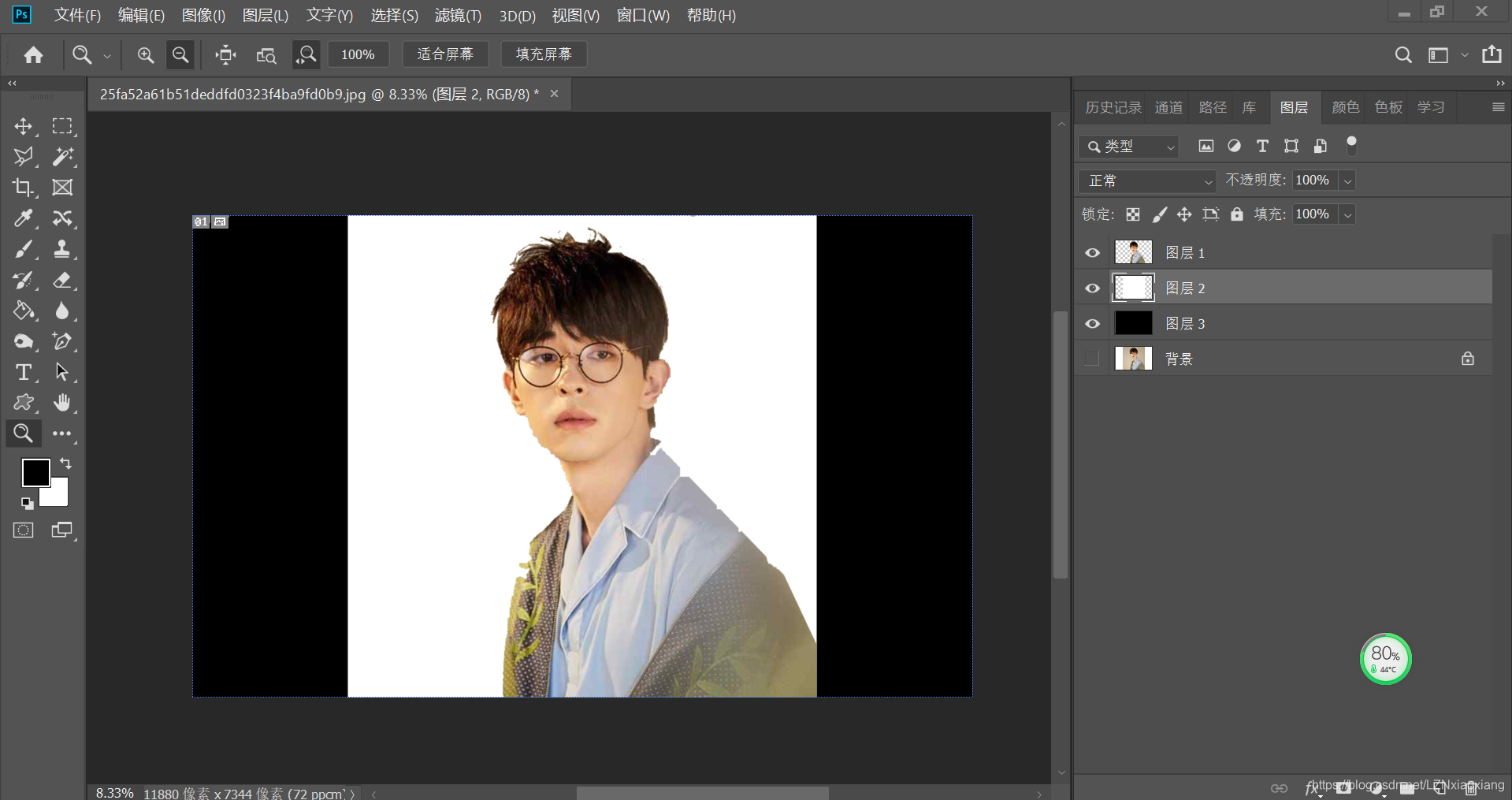Select the Rectangular Marquee tool
The width and height of the screenshot is (1512, 800).
62,126
